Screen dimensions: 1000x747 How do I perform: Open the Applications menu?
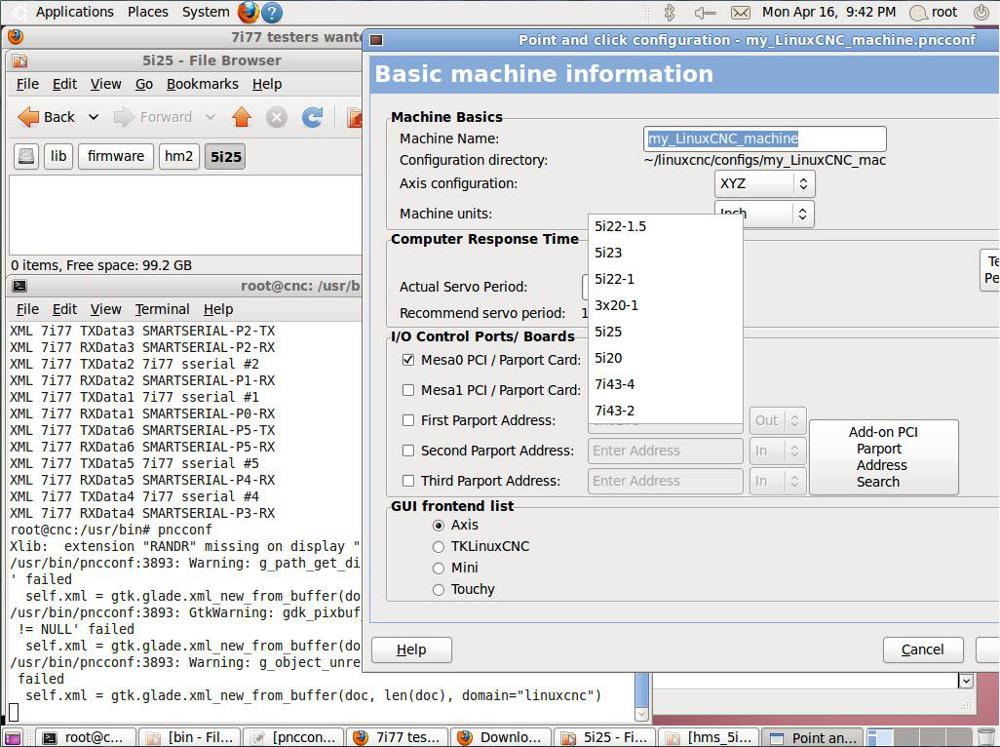(74, 12)
